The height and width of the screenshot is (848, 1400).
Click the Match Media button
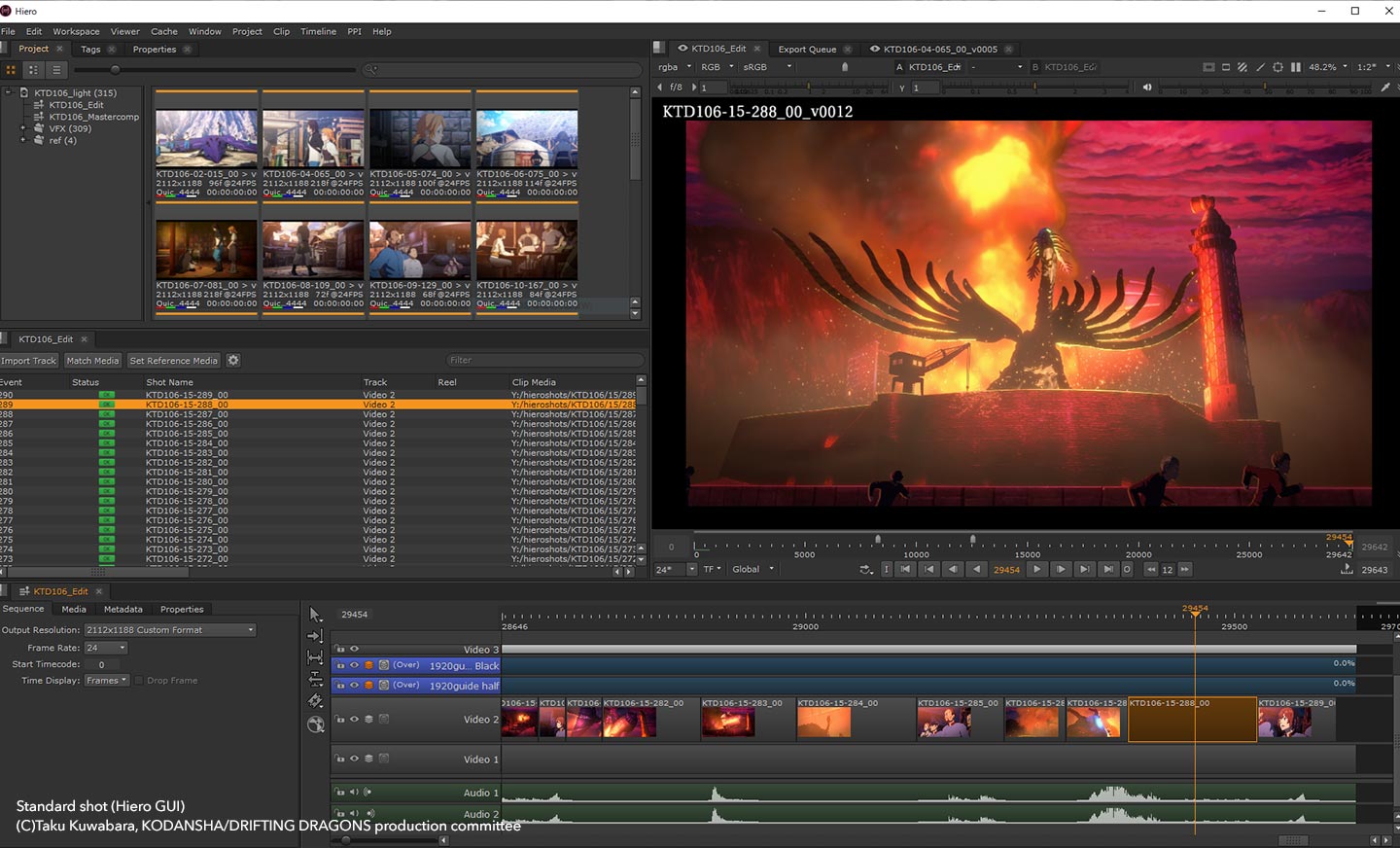(92, 361)
